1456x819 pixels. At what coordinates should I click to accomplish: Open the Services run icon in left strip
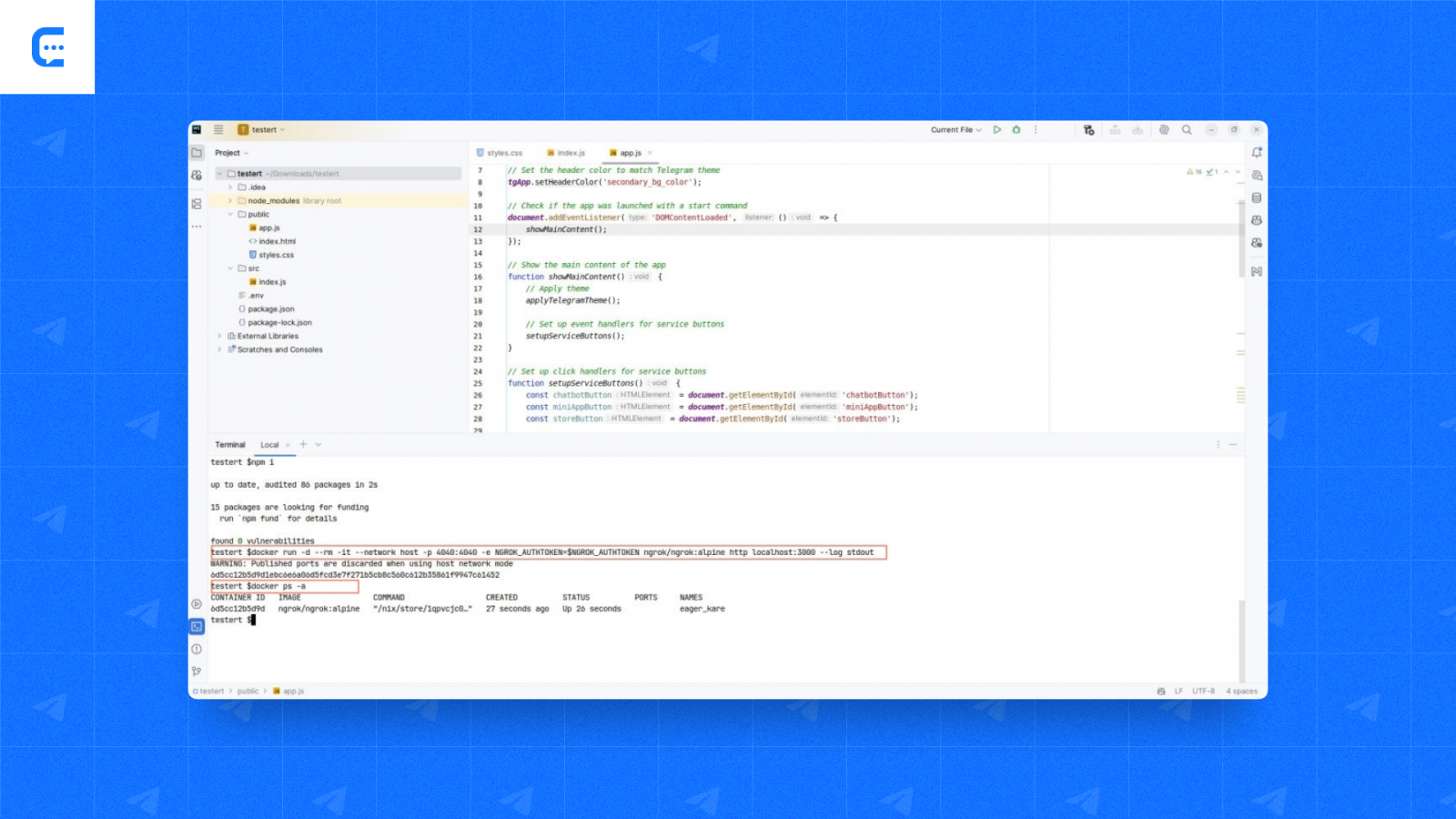[197, 604]
